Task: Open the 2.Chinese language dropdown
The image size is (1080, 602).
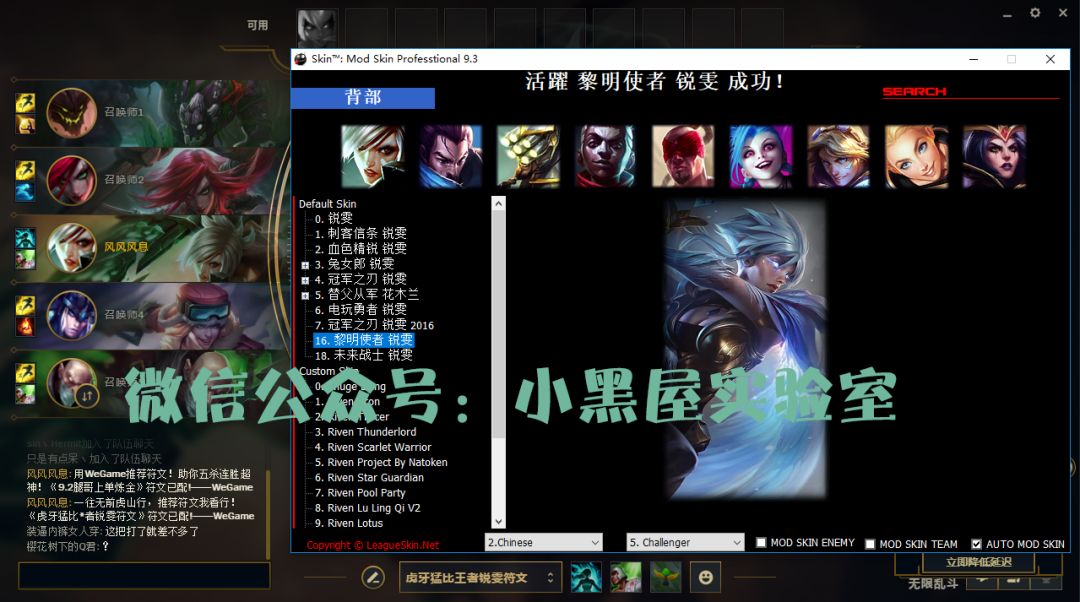Action: pyautogui.click(x=543, y=542)
